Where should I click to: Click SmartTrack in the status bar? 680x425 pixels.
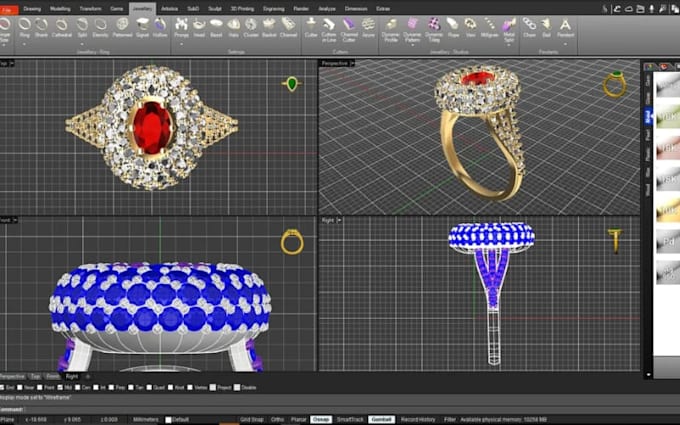pyautogui.click(x=350, y=420)
